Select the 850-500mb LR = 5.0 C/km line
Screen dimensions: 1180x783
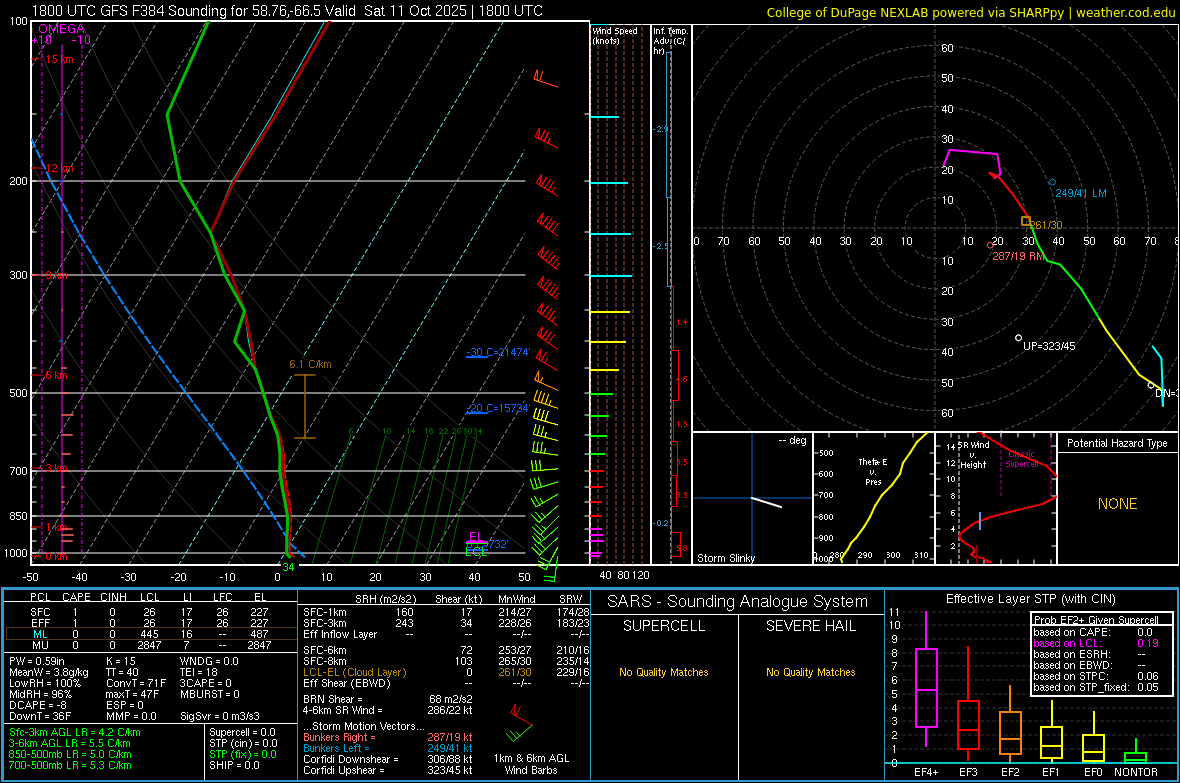point(70,754)
